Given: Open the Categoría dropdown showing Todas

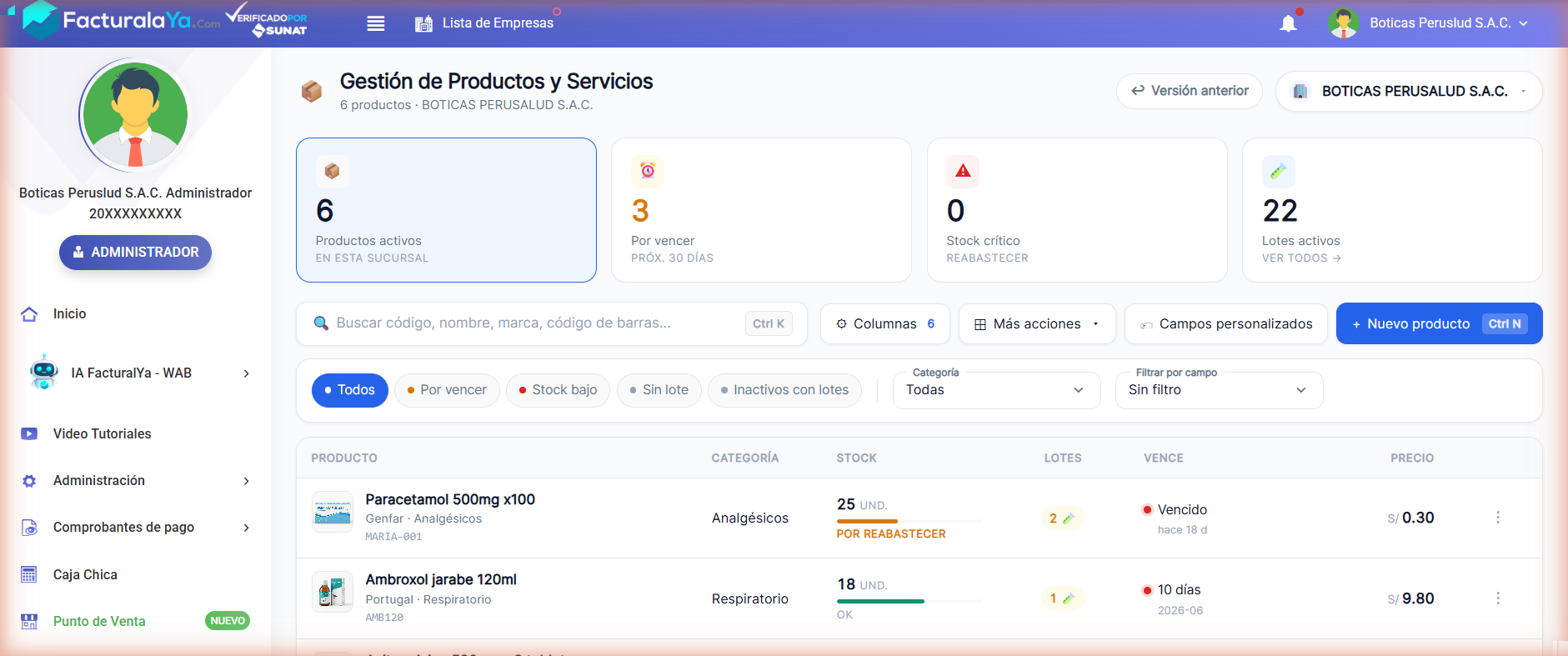Looking at the screenshot, I should point(997,390).
